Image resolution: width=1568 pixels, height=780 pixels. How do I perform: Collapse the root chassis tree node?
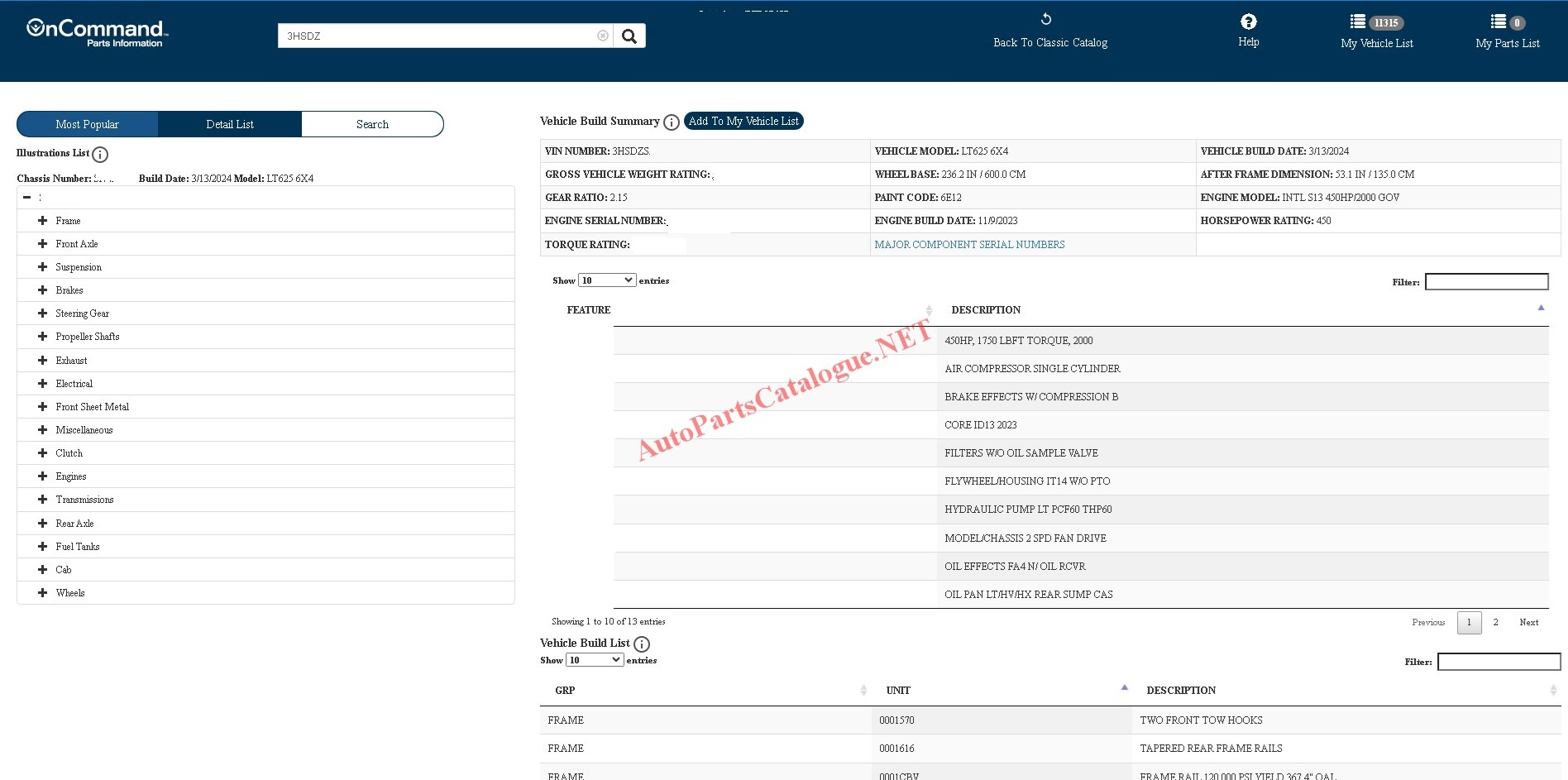pyautogui.click(x=27, y=198)
